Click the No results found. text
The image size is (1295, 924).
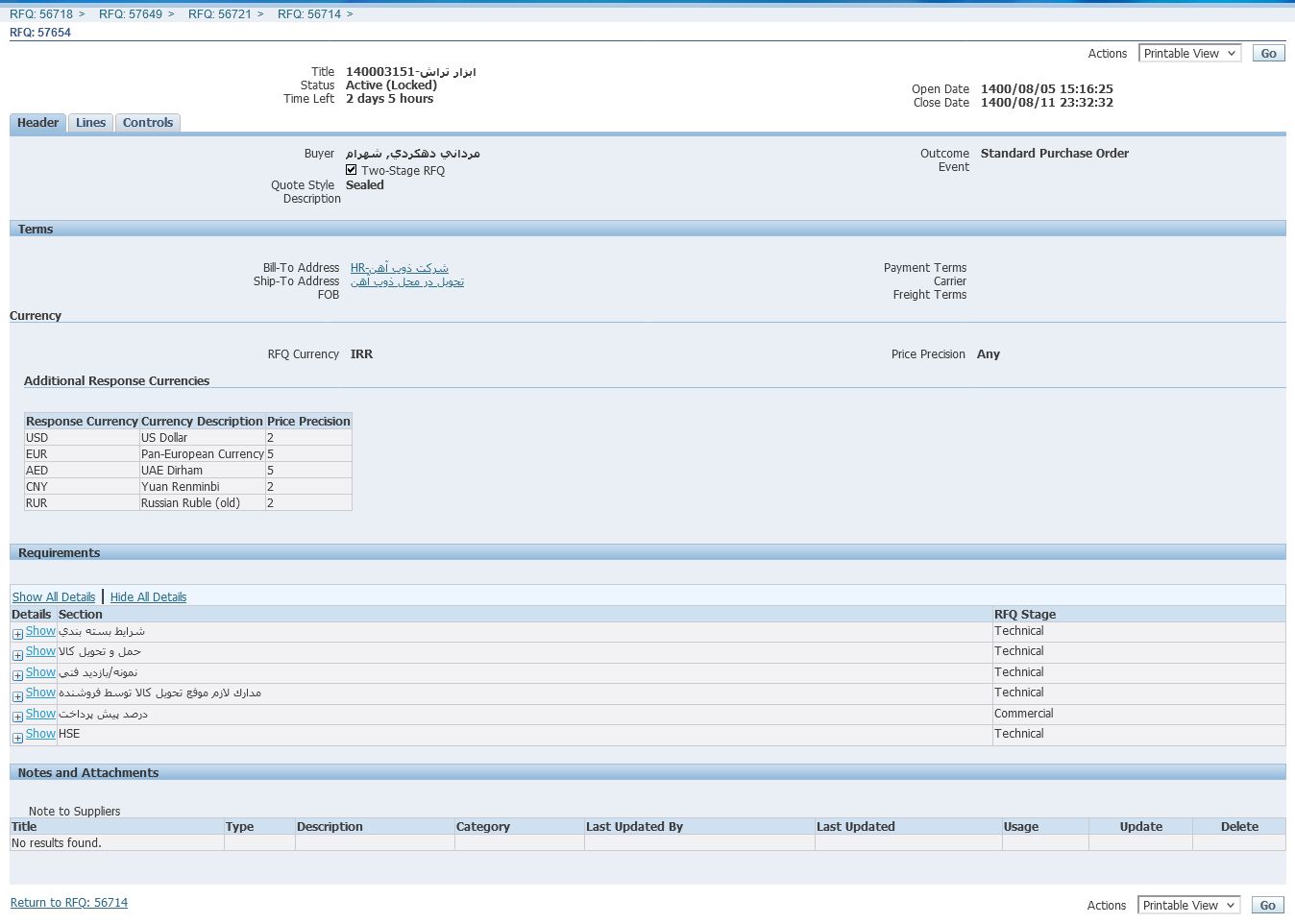(x=57, y=843)
